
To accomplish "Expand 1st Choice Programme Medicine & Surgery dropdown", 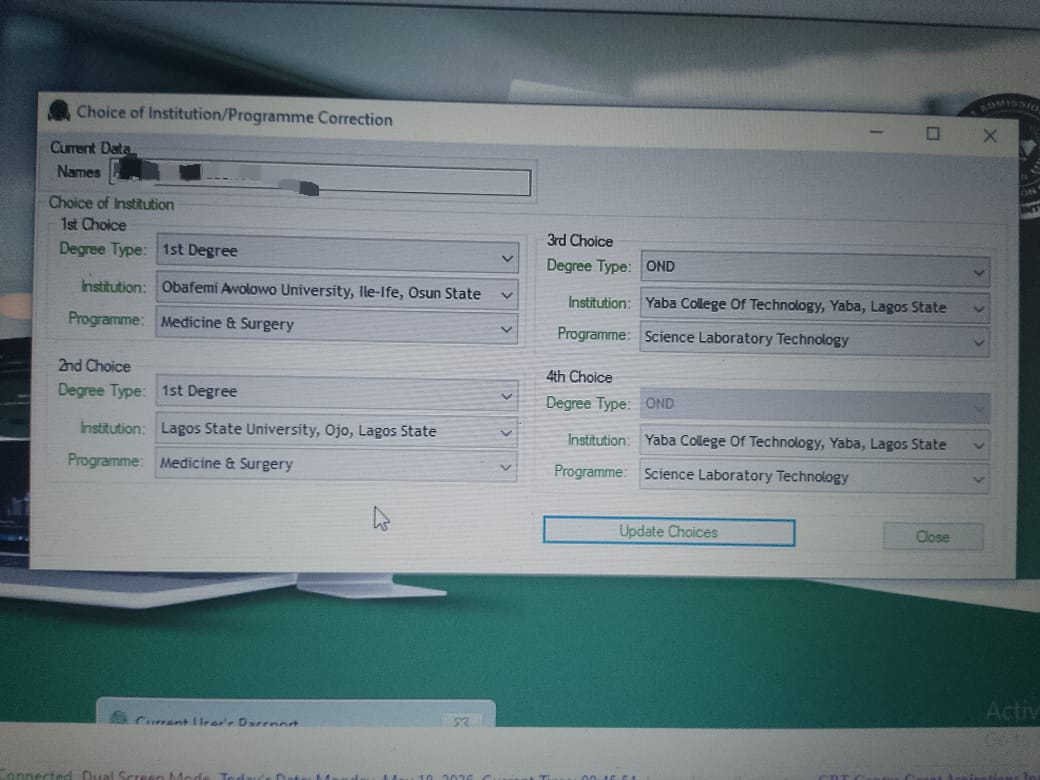I will (x=337, y=325).
